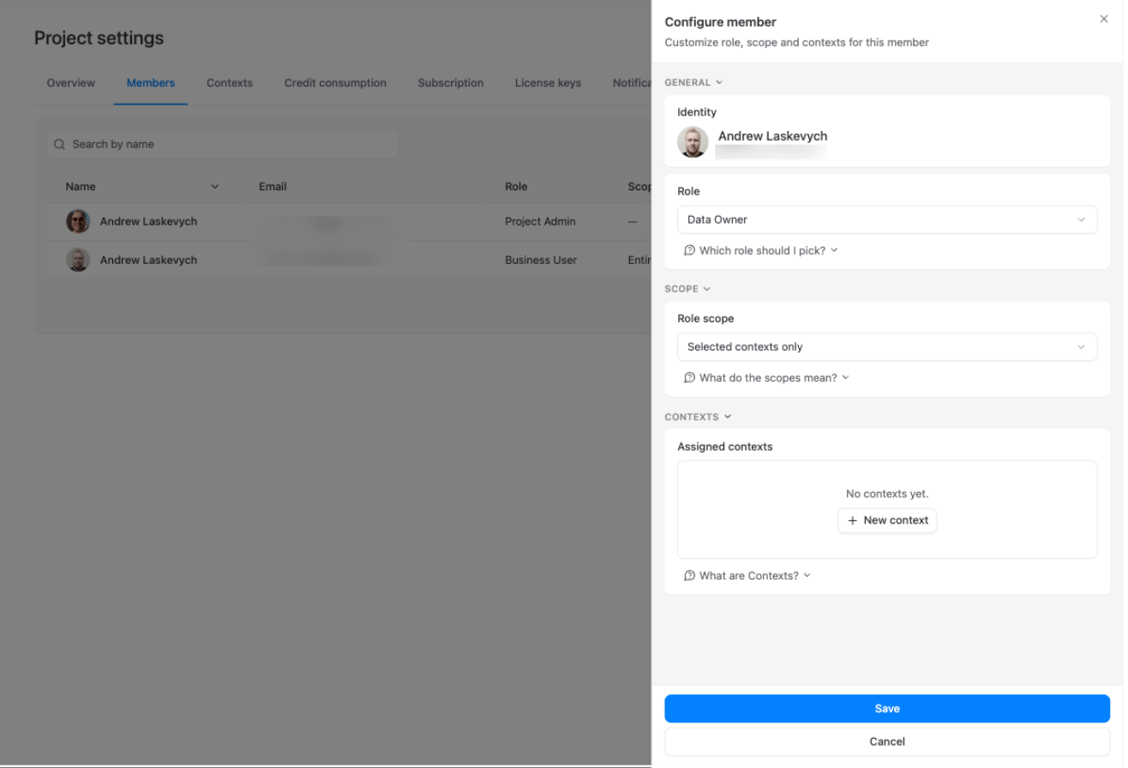The image size is (1128, 768).
Task: Click the Email column header
Action: 273,186
